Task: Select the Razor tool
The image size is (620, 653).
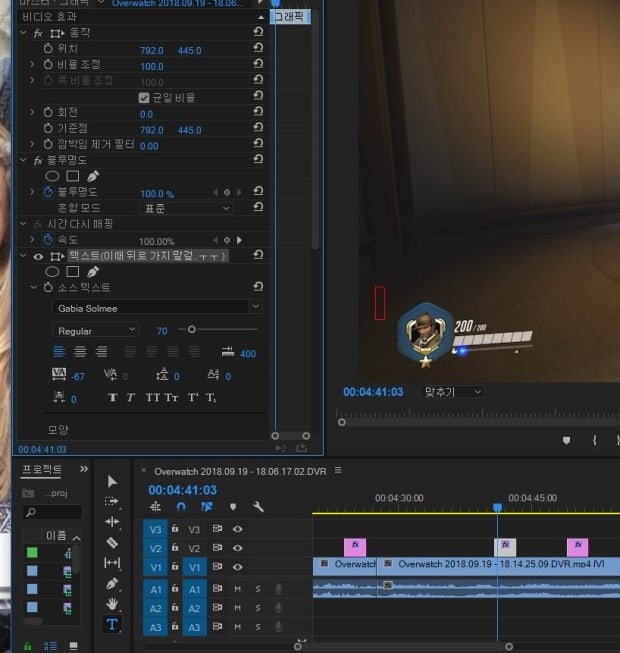Action: point(112,542)
